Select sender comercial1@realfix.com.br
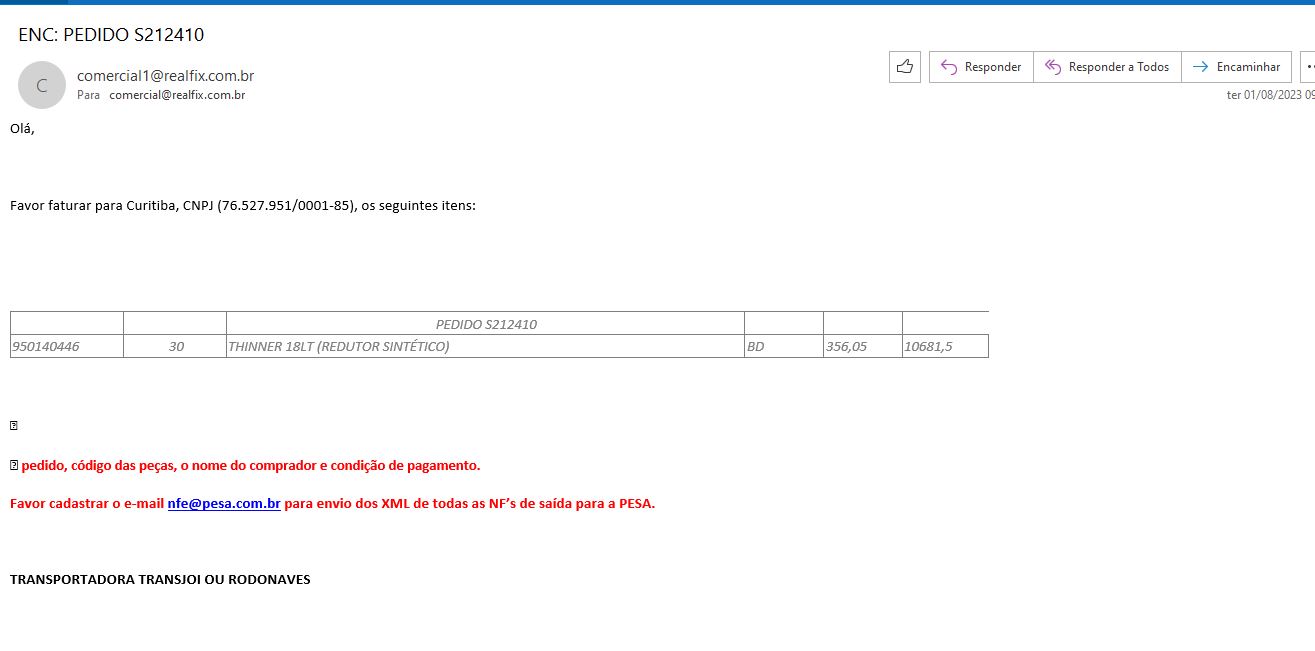Image resolution: width=1315 pixels, height=651 pixels. (x=165, y=76)
